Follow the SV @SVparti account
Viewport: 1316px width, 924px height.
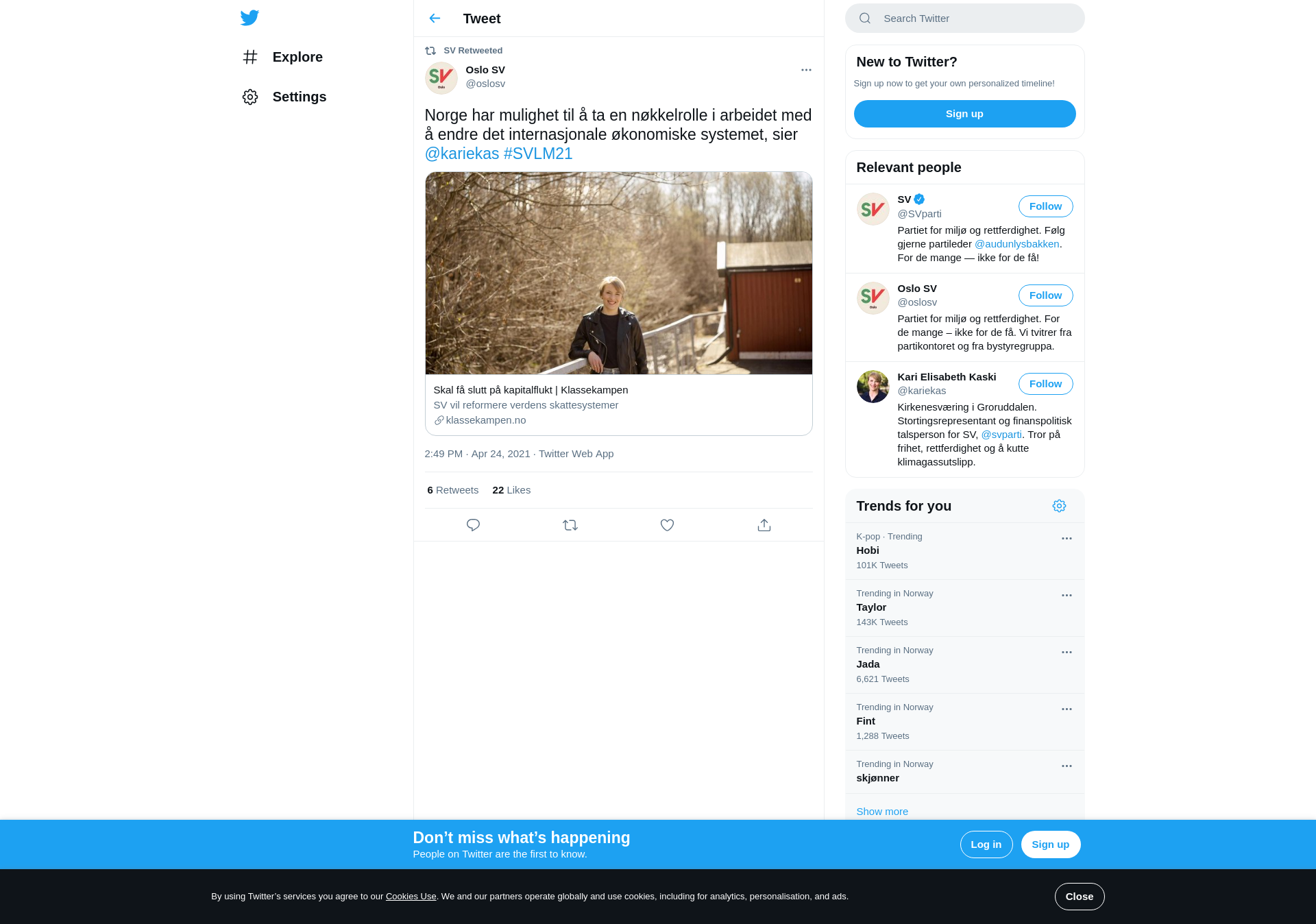(1045, 206)
